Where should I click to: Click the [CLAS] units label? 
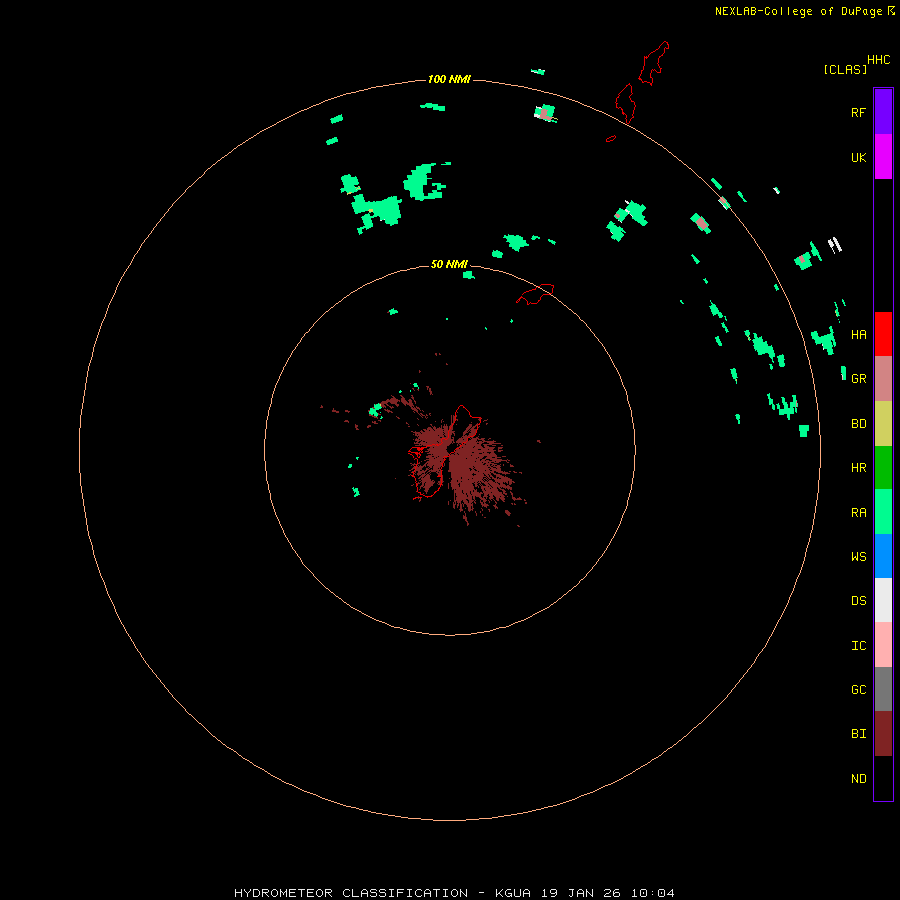click(845, 69)
